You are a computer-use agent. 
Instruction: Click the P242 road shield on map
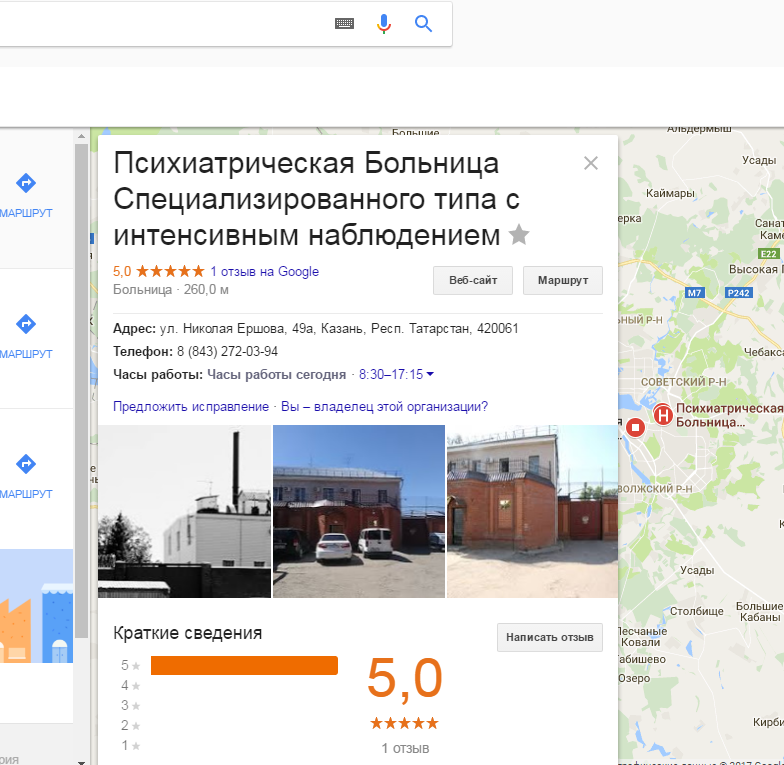(x=738, y=293)
